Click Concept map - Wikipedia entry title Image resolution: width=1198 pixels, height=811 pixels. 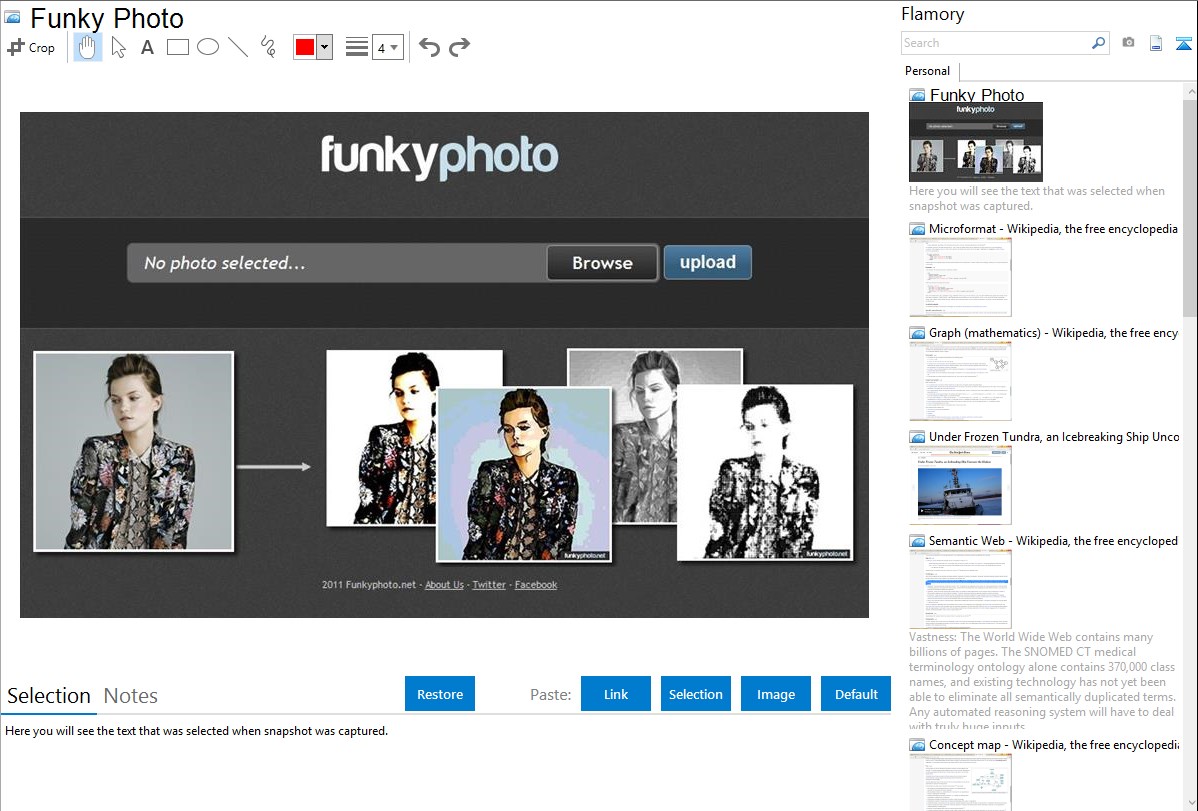click(1053, 744)
